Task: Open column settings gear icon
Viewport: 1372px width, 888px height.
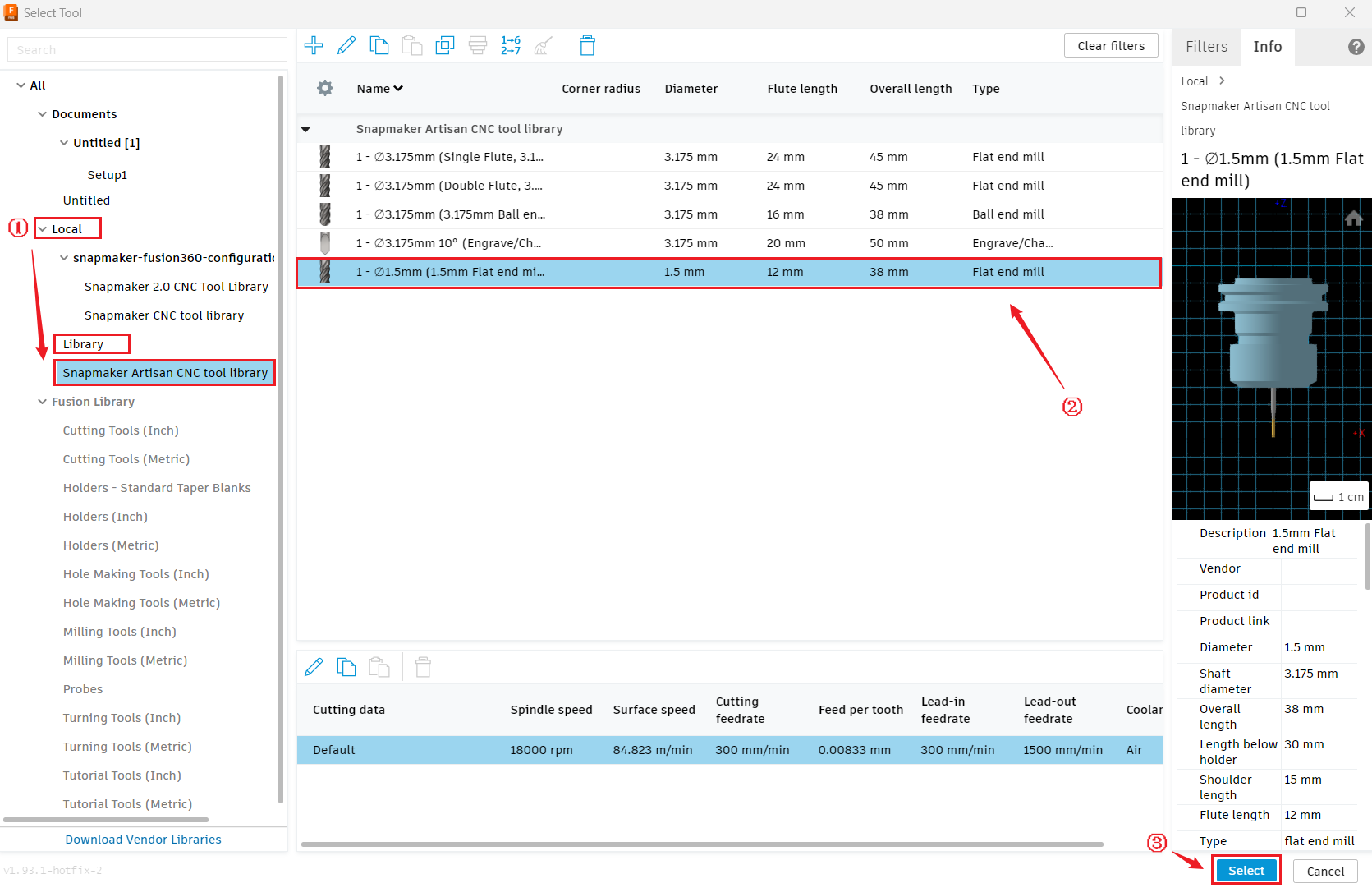Action: (325, 88)
